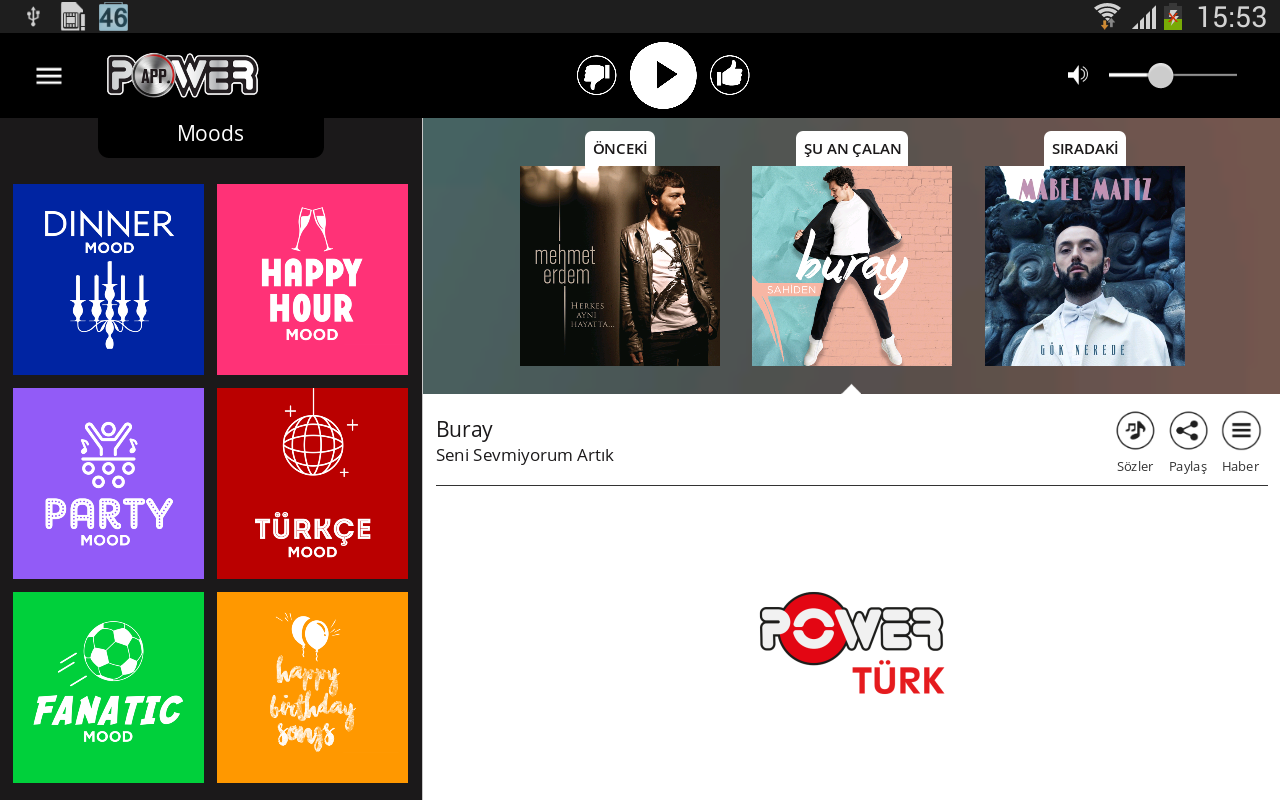Play the current Buray track
Image resolution: width=1280 pixels, height=800 pixels.
(663, 73)
